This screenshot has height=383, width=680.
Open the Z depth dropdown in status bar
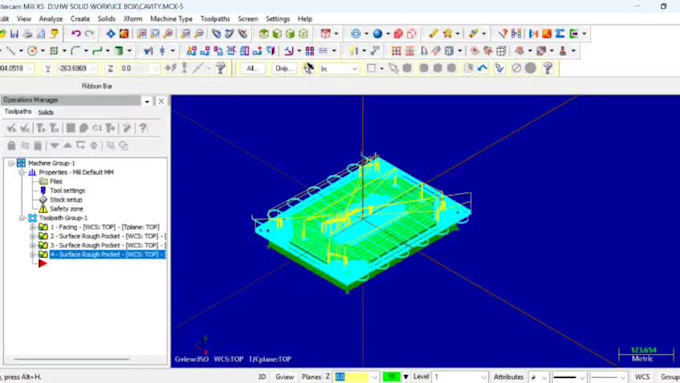pyautogui.click(x=375, y=377)
